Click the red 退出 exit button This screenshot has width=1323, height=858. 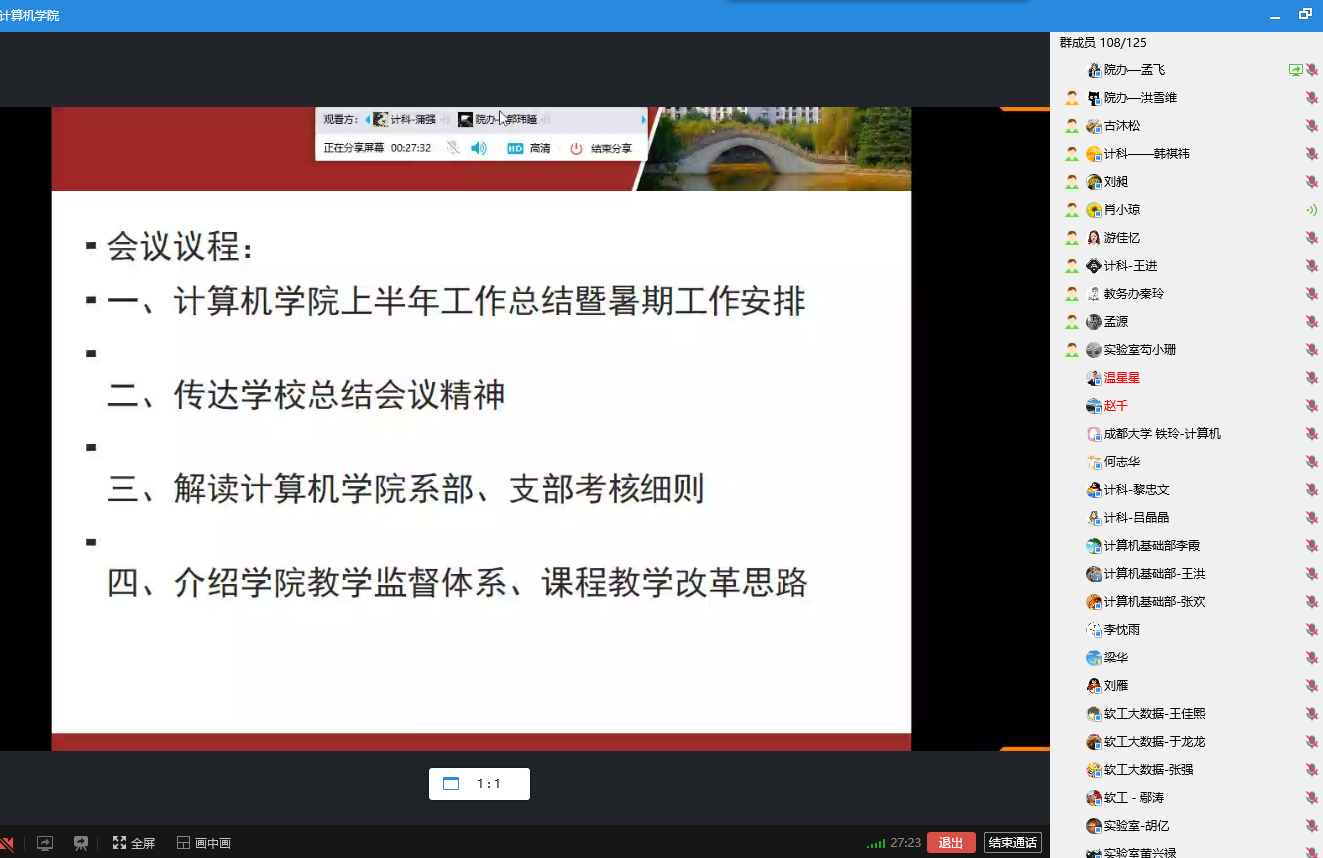950,843
